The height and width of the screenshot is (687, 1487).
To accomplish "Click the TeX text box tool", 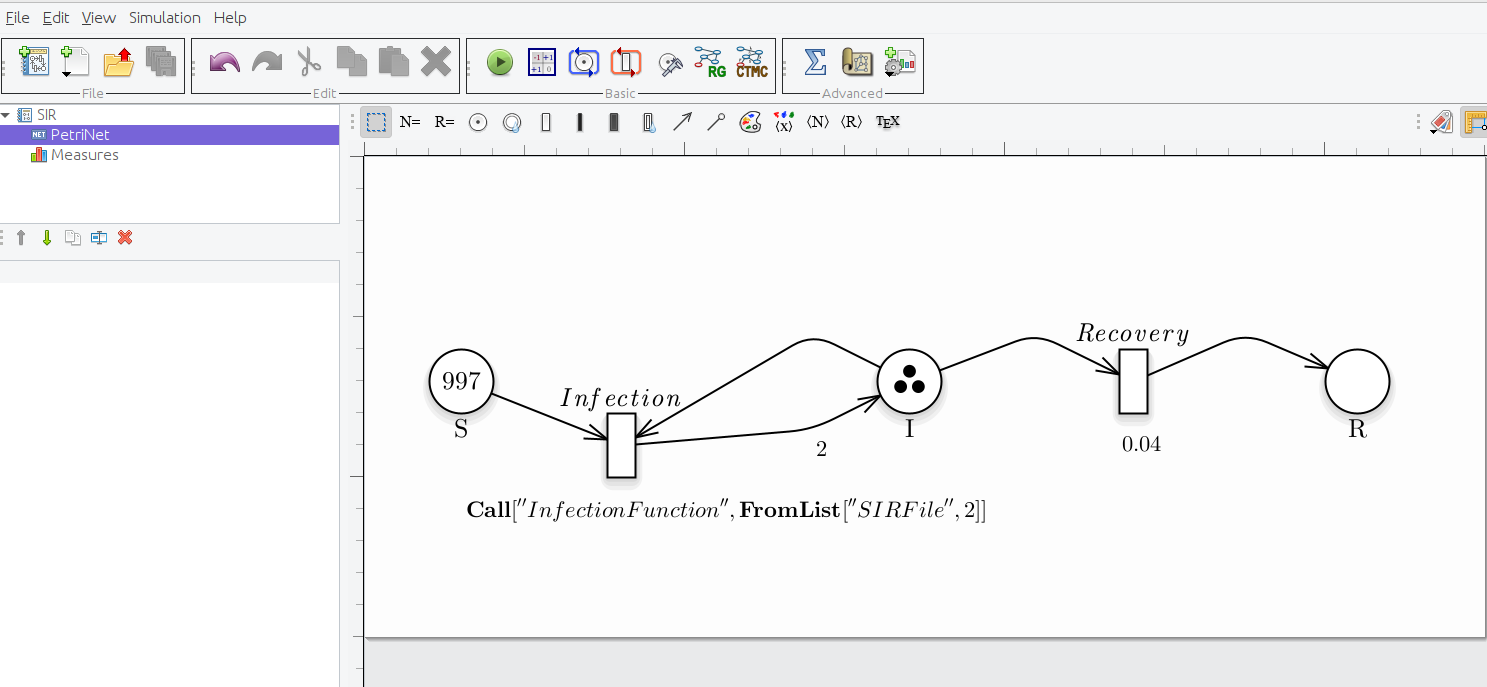I will pos(887,122).
